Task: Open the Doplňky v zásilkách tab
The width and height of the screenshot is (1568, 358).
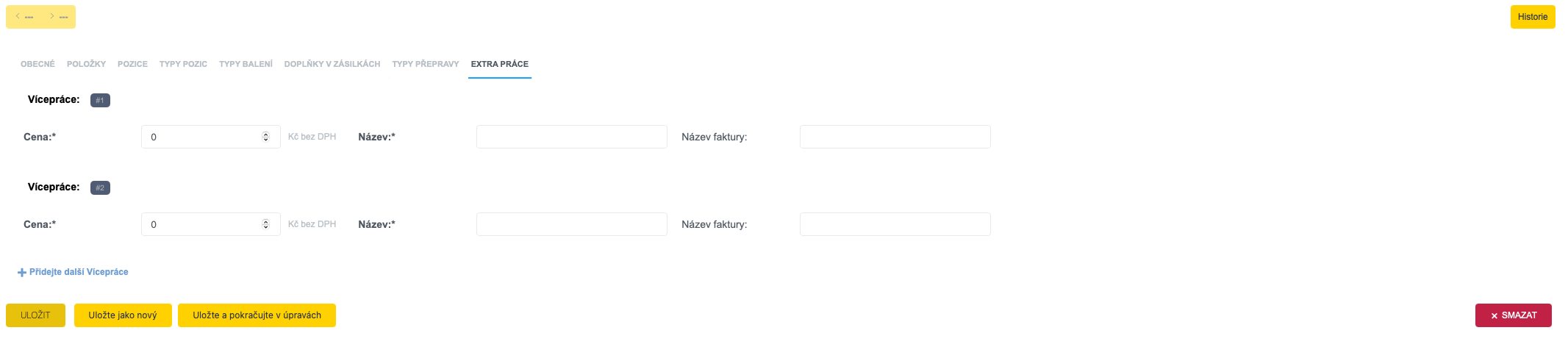Action: [332, 64]
